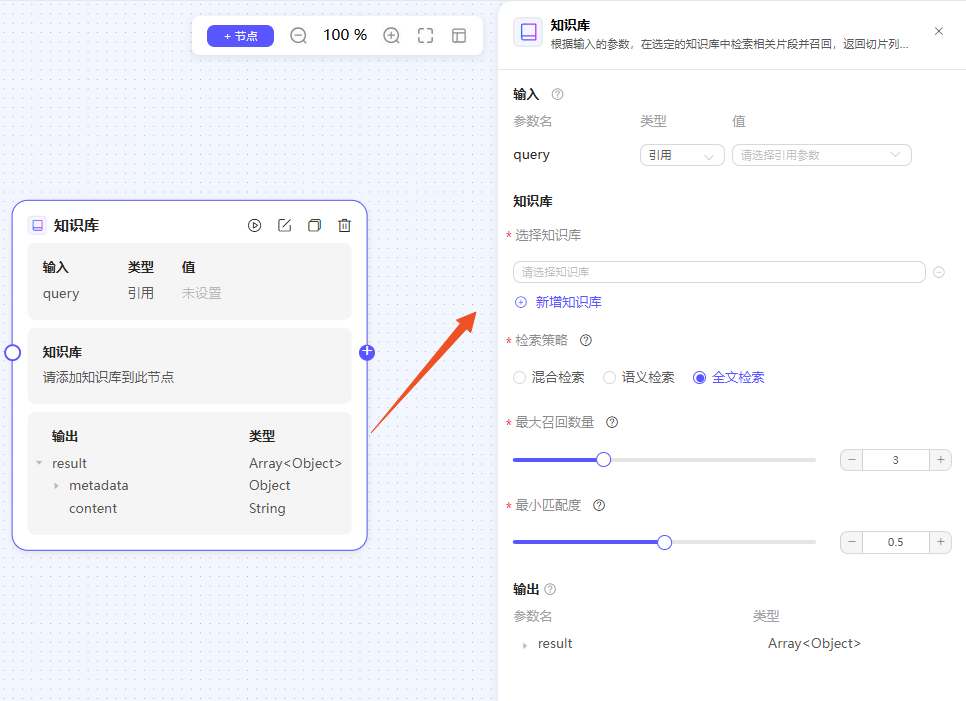Decrease 最大召回数量 with minus button
This screenshot has width=966, height=701.
pos(851,460)
